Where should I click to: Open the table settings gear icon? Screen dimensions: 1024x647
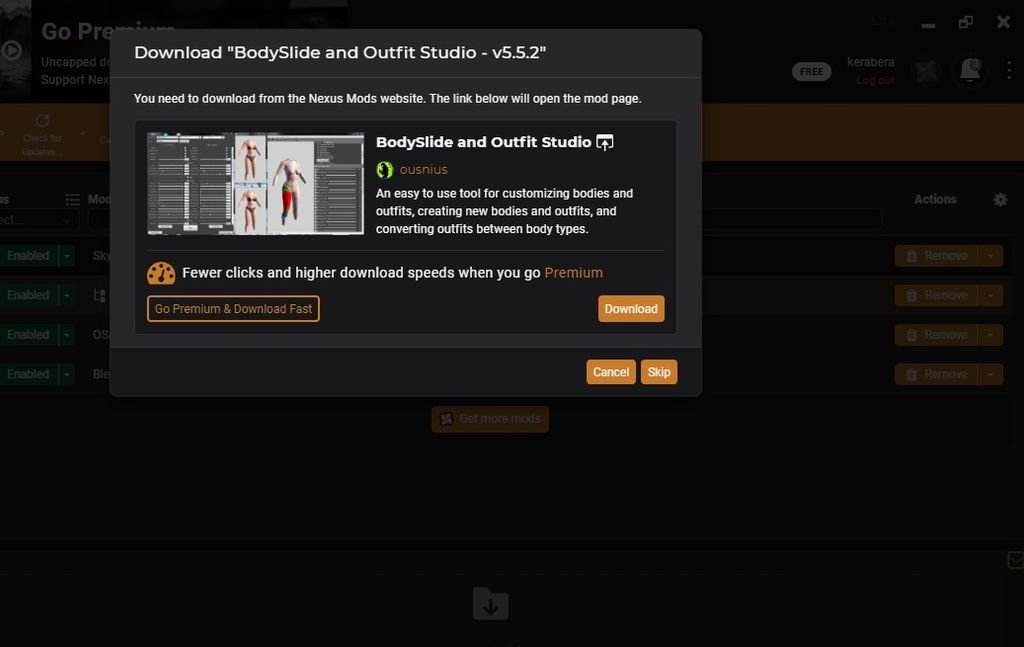tap(1000, 200)
